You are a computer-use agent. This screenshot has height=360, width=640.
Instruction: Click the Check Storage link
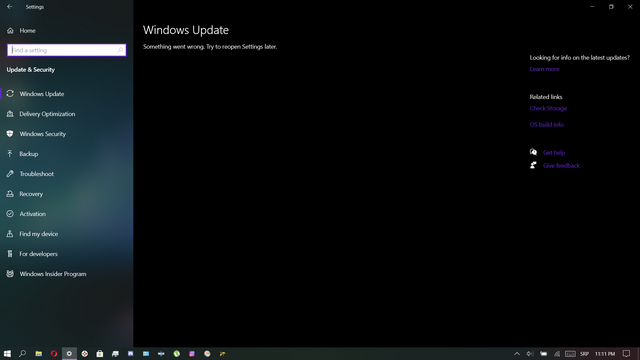pyautogui.click(x=548, y=108)
